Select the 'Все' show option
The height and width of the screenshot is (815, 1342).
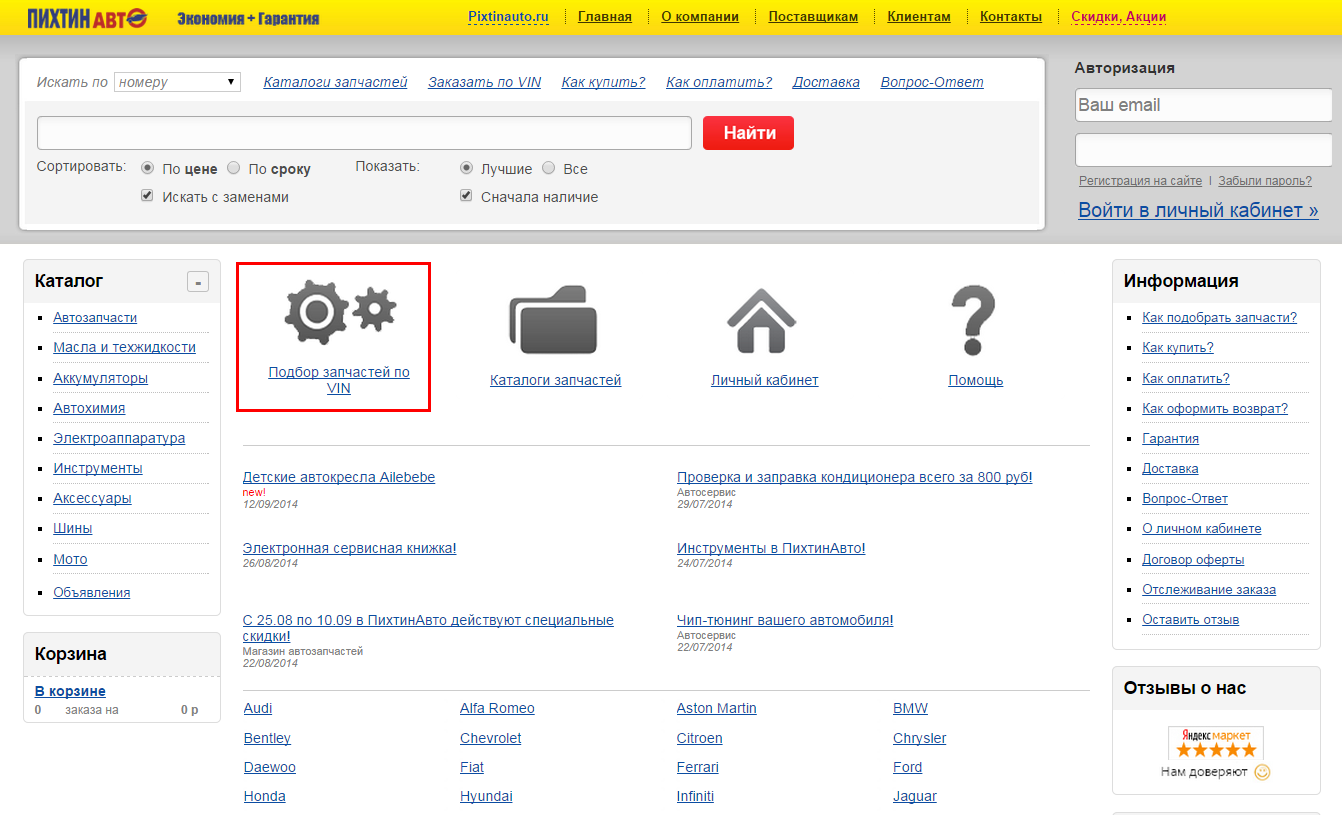click(548, 168)
